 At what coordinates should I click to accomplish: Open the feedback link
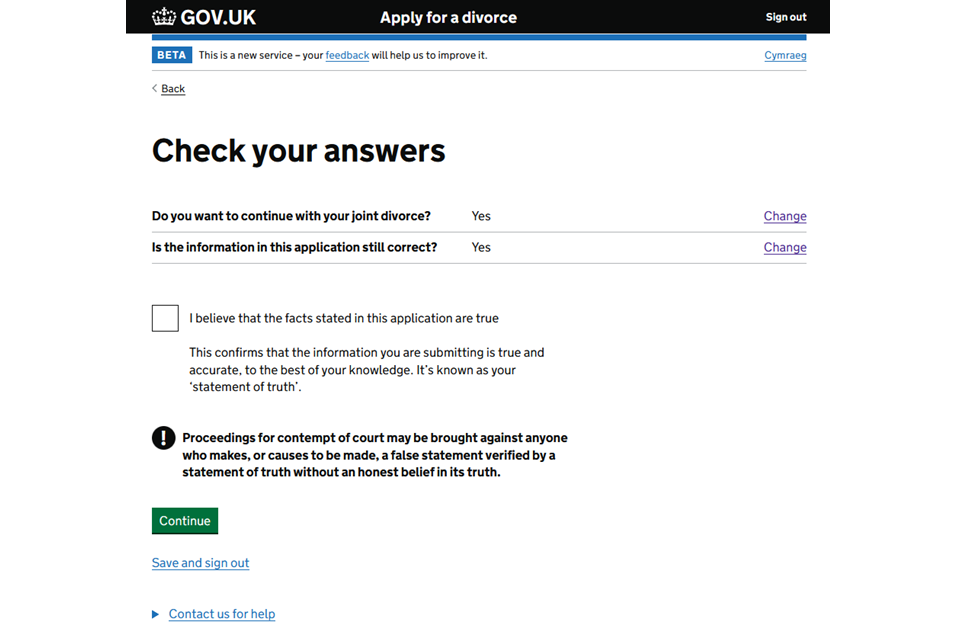pyautogui.click(x=347, y=55)
